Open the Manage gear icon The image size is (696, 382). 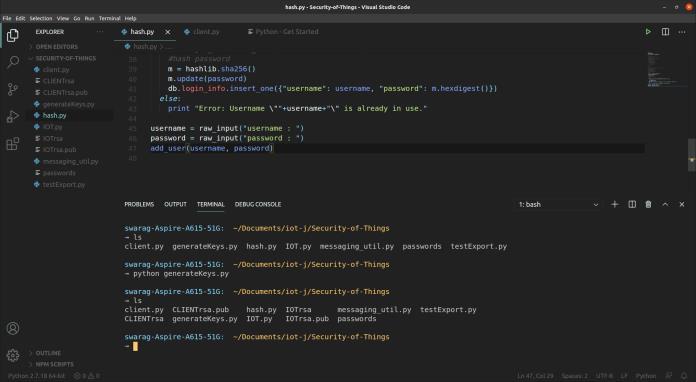[12, 355]
